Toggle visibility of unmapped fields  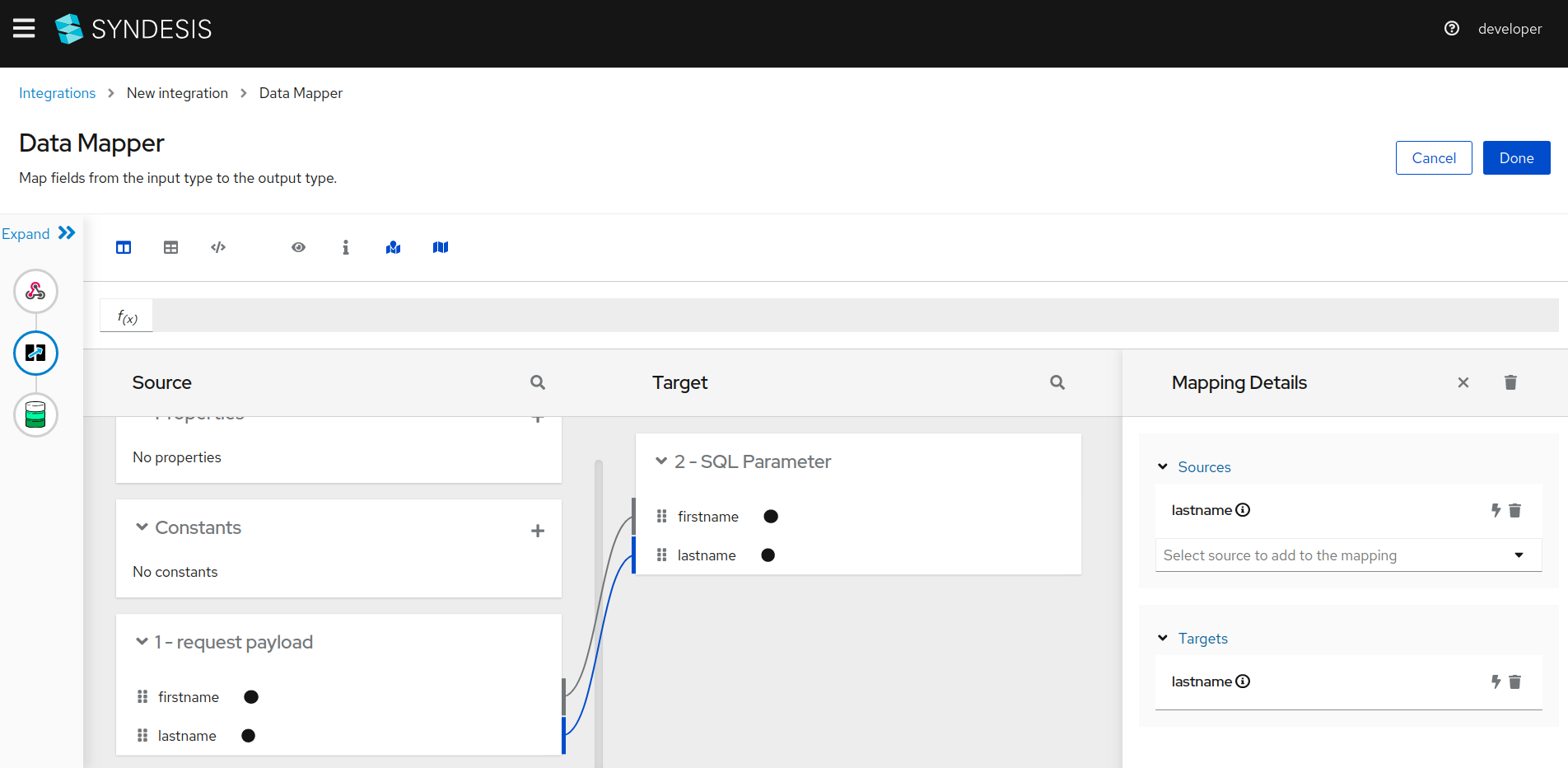click(x=440, y=247)
